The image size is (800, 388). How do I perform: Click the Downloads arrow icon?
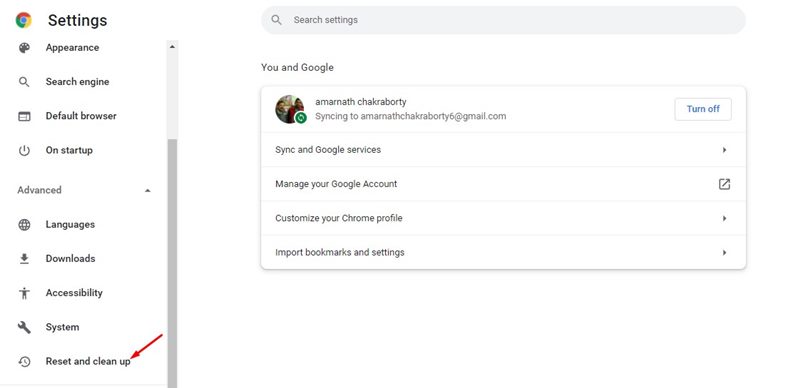[24, 259]
